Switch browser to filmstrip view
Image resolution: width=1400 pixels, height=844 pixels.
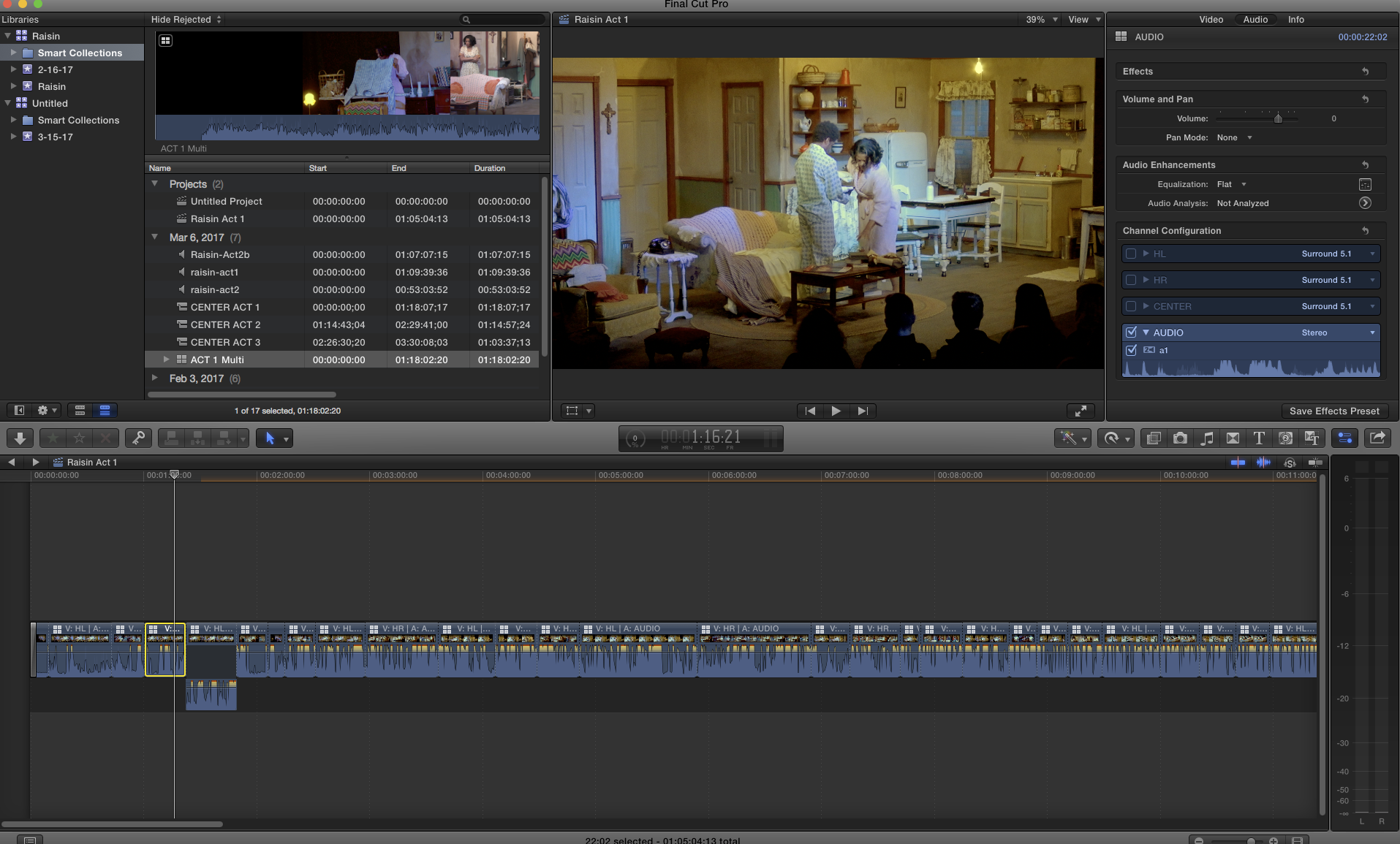(x=80, y=411)
